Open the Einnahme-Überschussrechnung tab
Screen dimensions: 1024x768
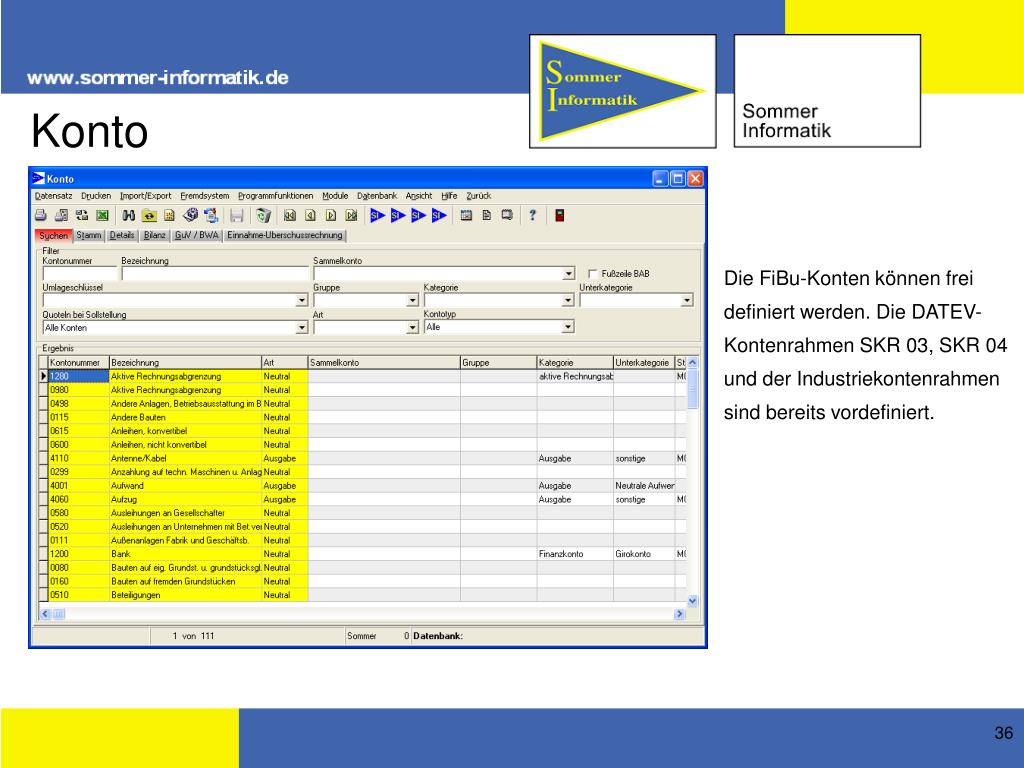point(285,235)
